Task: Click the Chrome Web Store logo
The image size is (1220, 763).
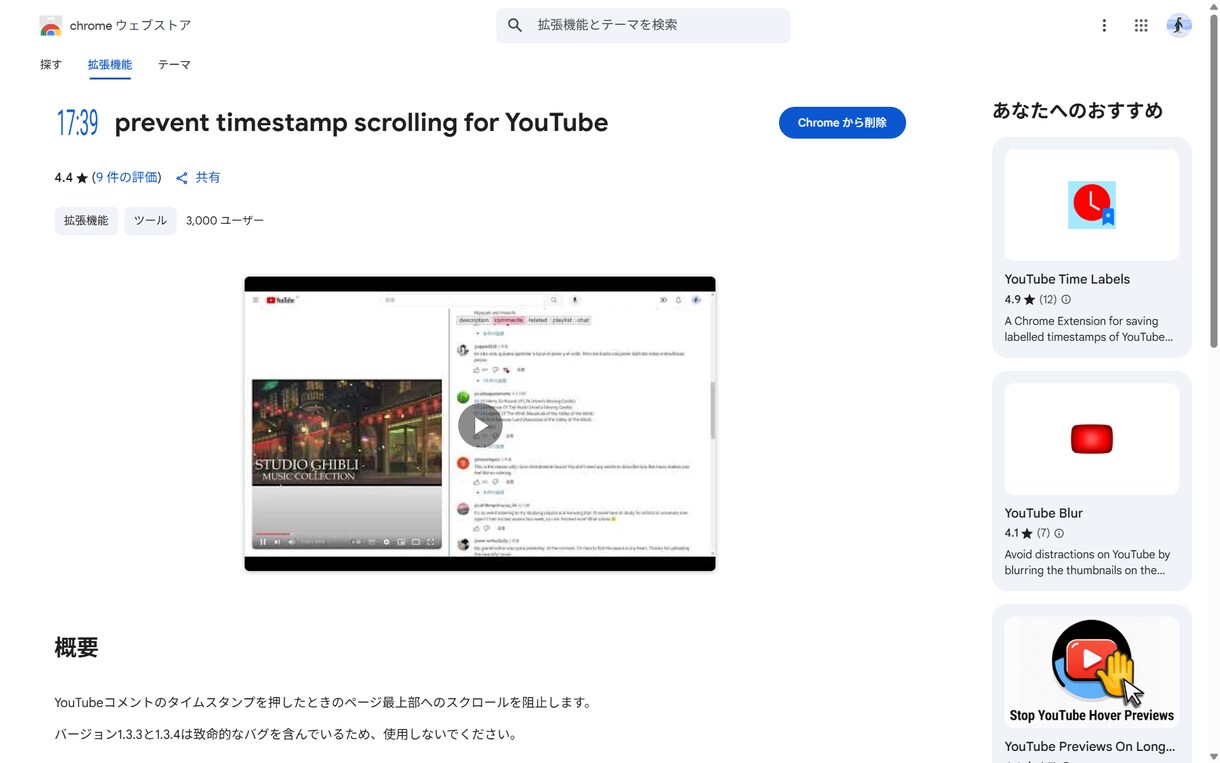Action: tap(50, 26)
